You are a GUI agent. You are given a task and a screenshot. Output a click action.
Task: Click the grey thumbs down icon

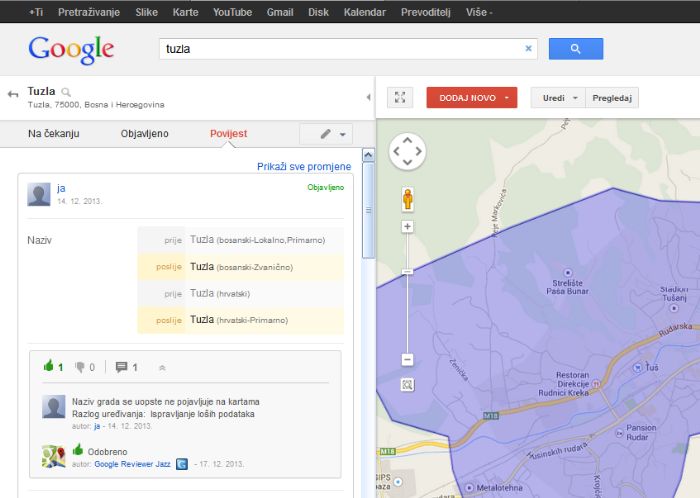80,367
